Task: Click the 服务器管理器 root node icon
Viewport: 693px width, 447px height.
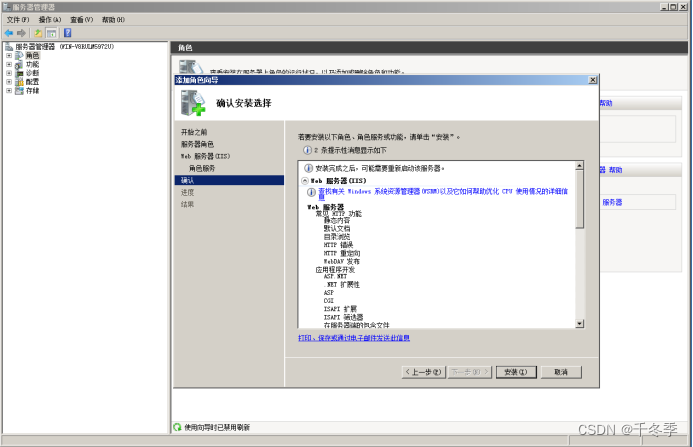Action: pyautogui.click(x=9, y=46)
